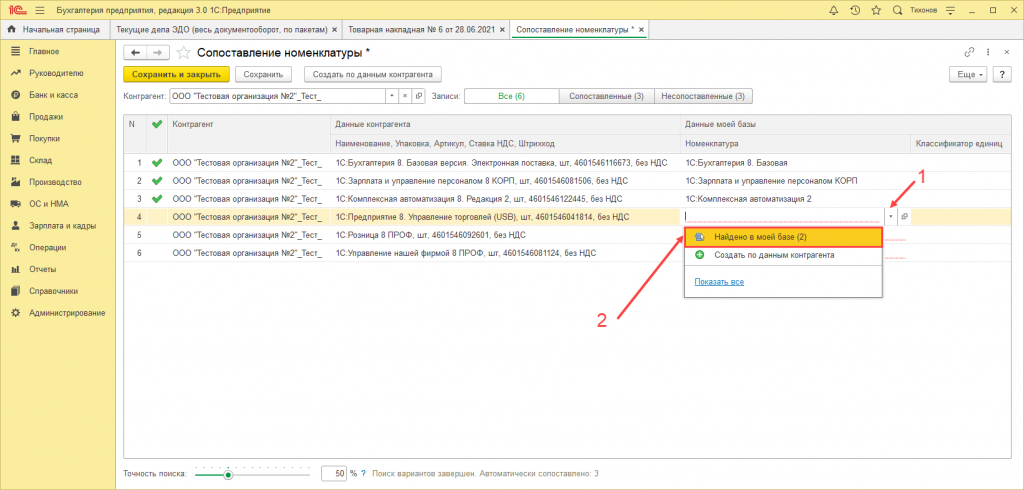
Task: Close the Текущие дела ЭДО tab
Action: pyautogui.click(x=335, y=30)
